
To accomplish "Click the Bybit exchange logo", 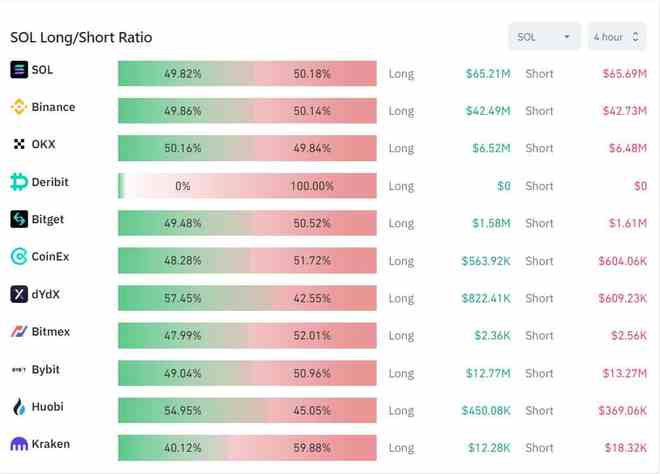I will click(x=19, y=370).
